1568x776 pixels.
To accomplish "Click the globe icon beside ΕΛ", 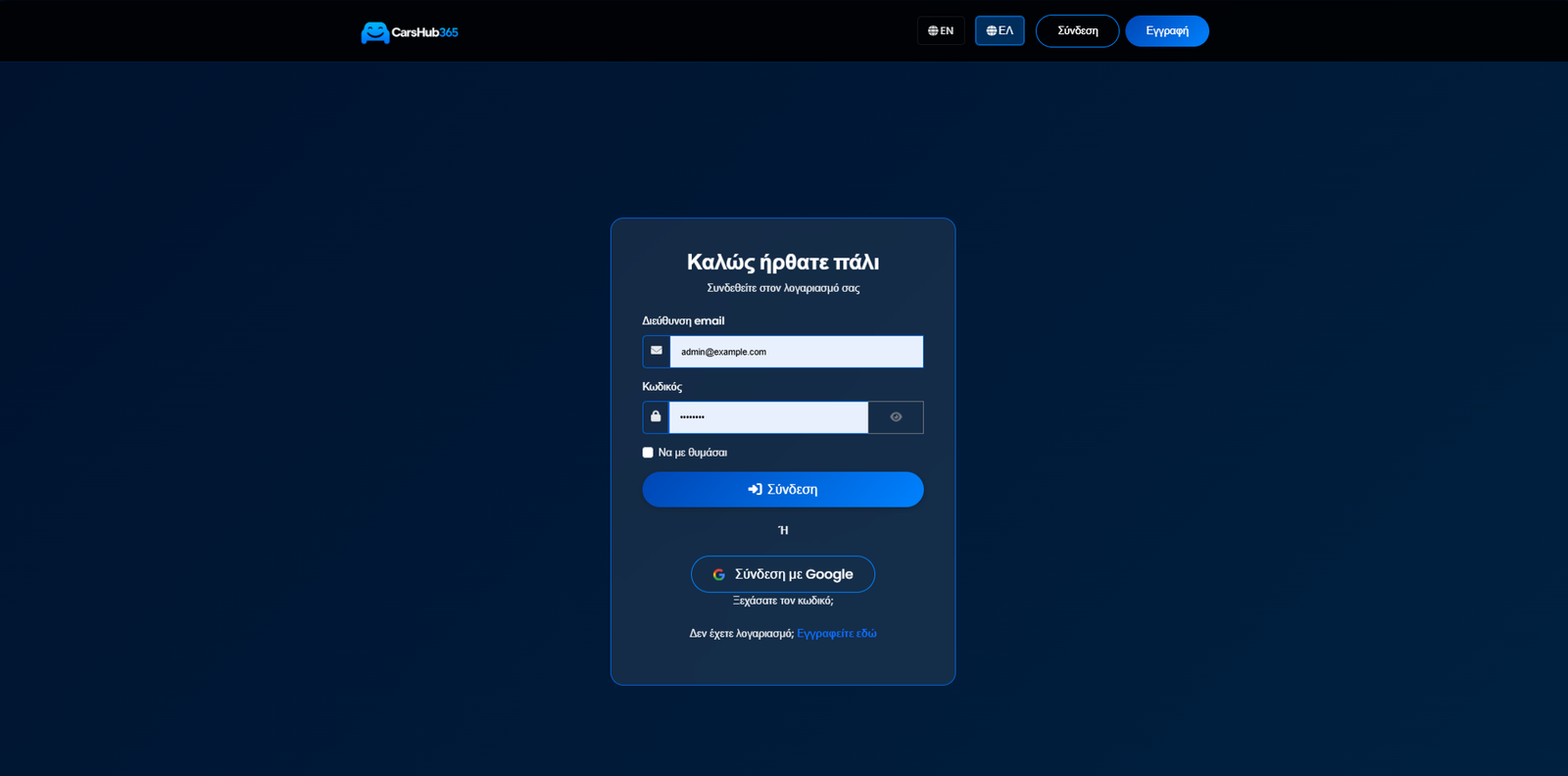I will [992, 31].
